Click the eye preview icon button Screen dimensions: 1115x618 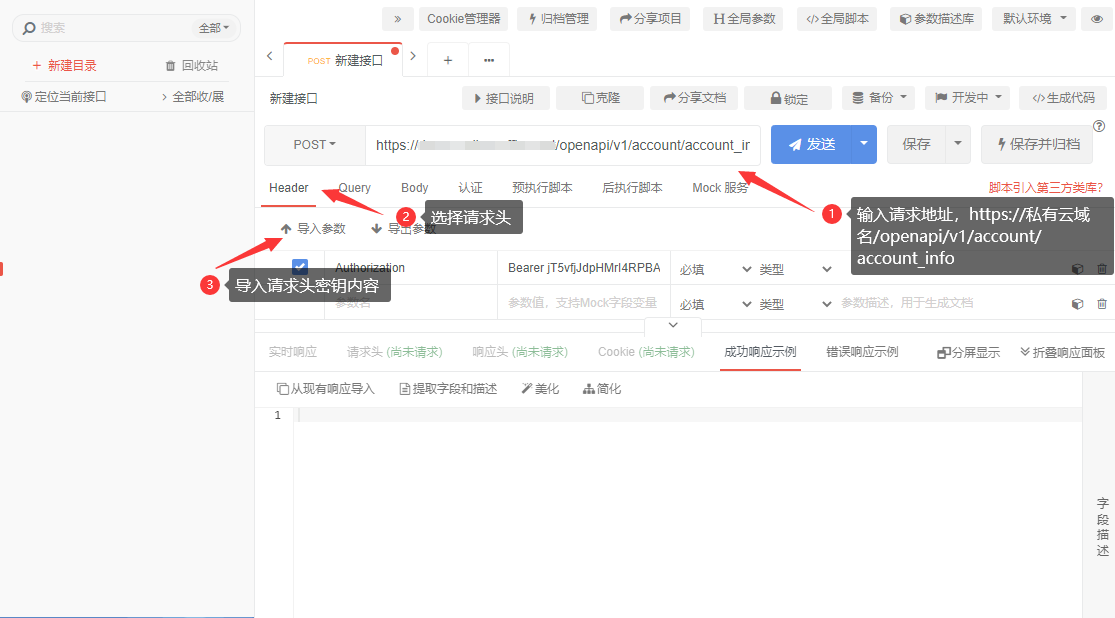tap(1097, 18)
